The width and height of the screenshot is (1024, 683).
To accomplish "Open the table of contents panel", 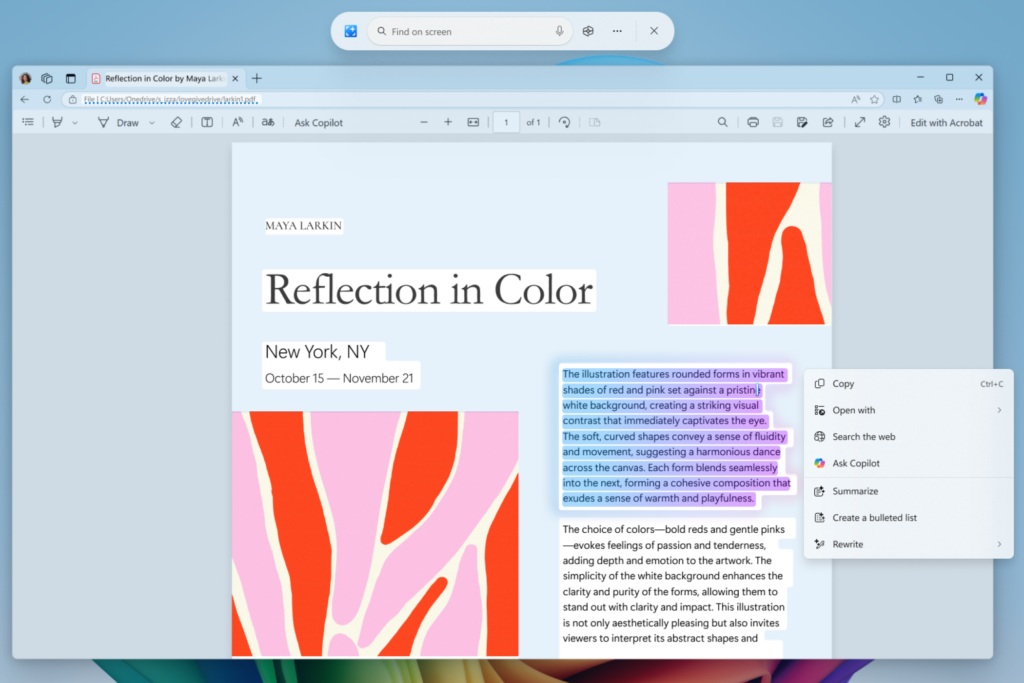I will point(27,121).
